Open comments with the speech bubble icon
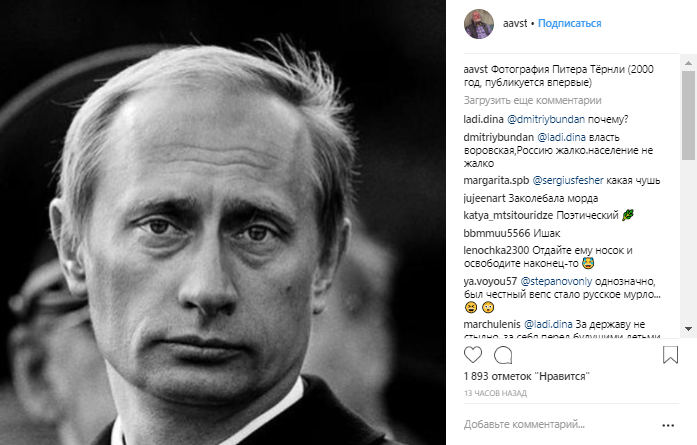Image resolution: width=697 pixels, height=445 pixels. [503, 355]
